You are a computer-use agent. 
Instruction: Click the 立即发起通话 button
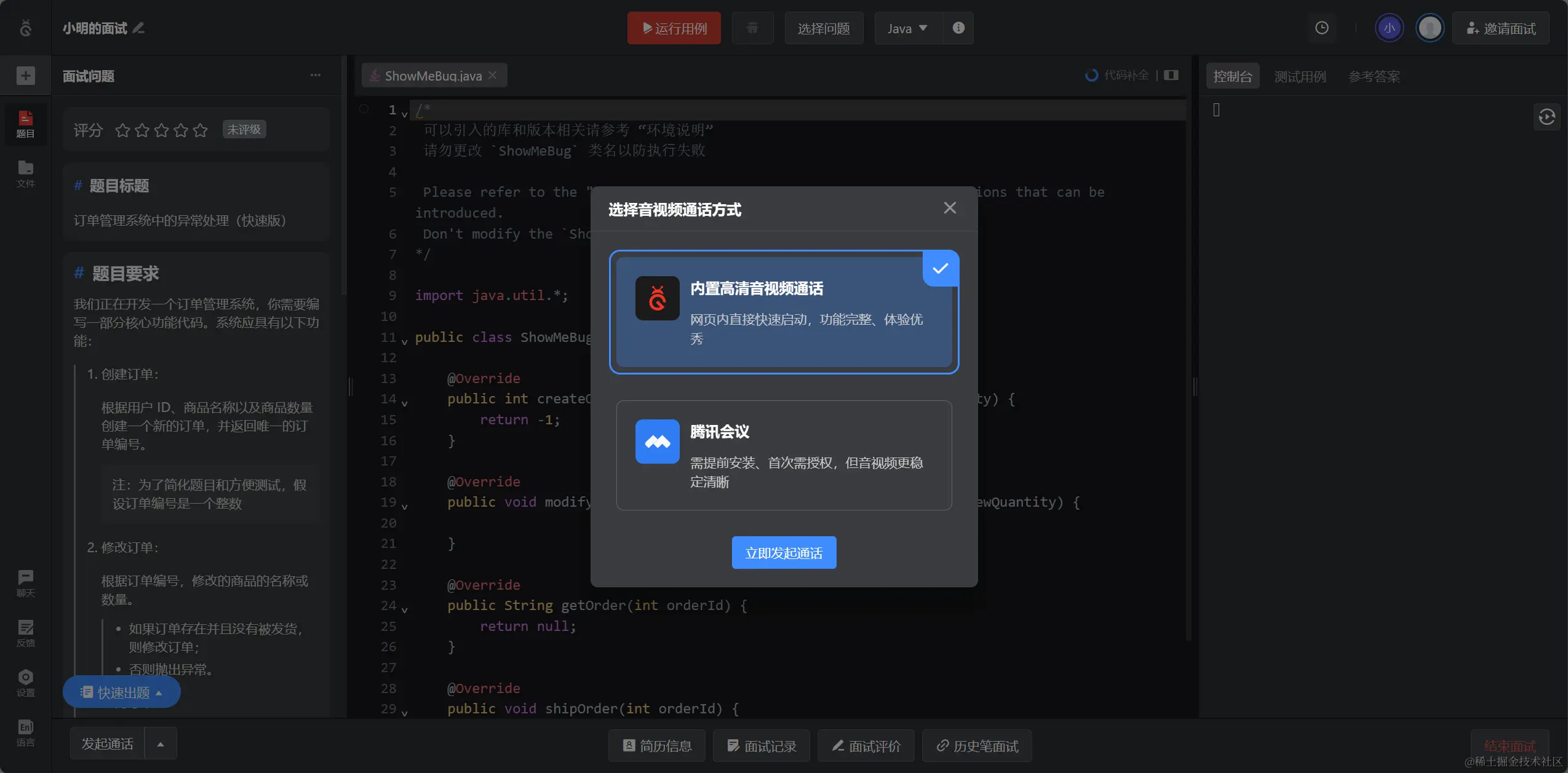click(784, 553)
